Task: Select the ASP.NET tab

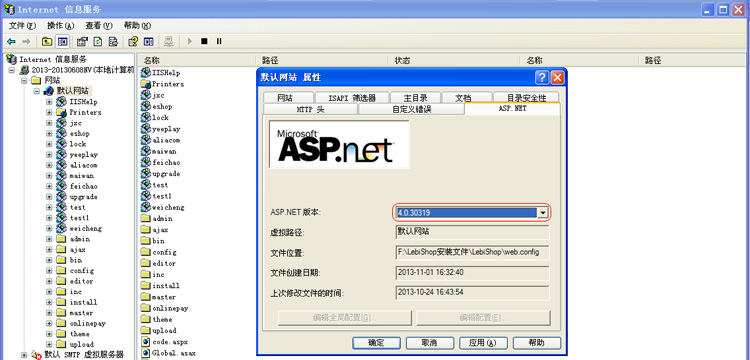Action: coord(512,109)
